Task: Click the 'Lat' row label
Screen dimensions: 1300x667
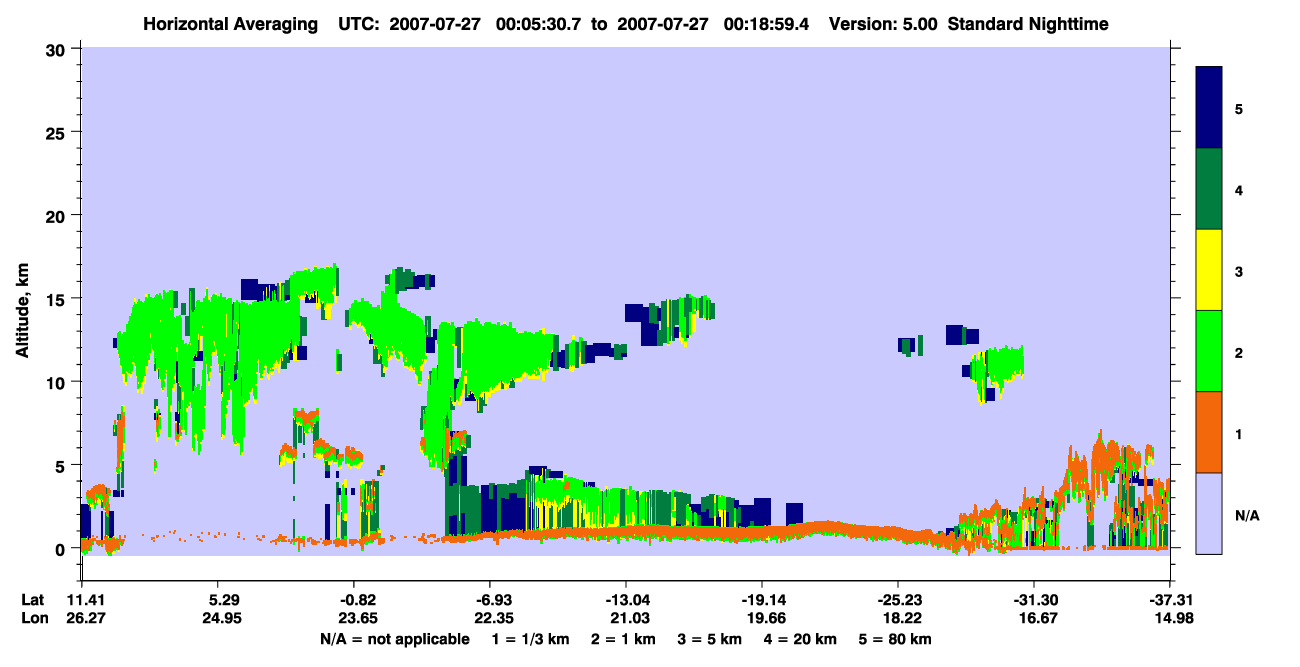Action: (33, 601)
